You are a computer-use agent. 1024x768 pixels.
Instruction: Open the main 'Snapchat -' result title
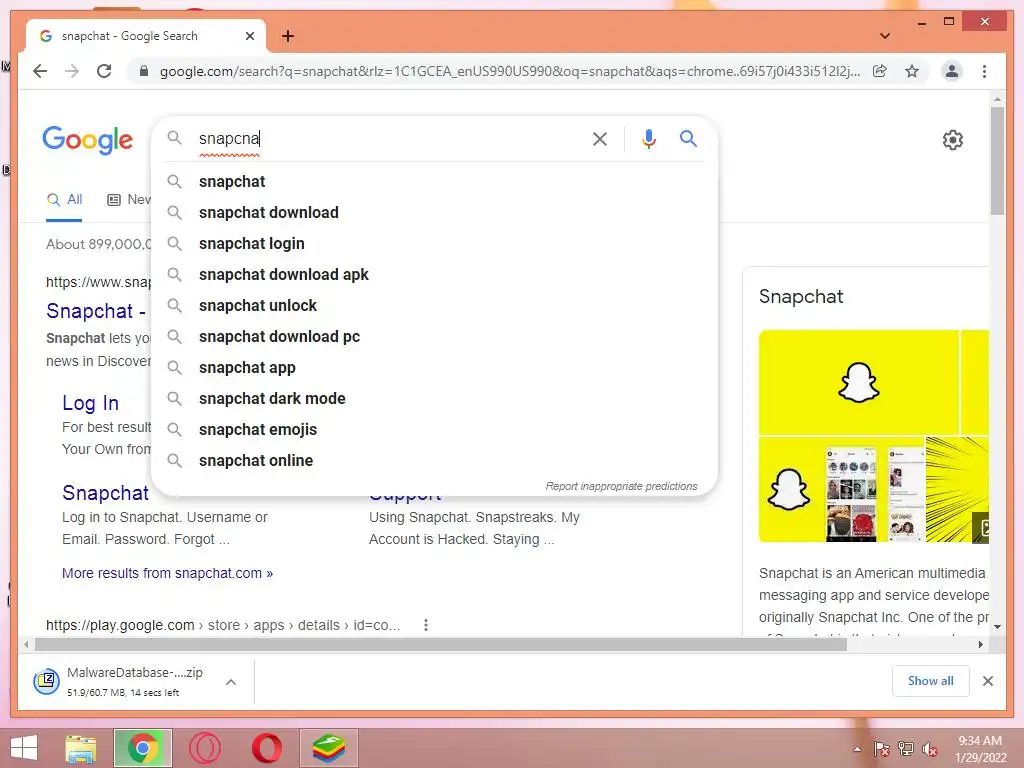[x=95, y=311]
